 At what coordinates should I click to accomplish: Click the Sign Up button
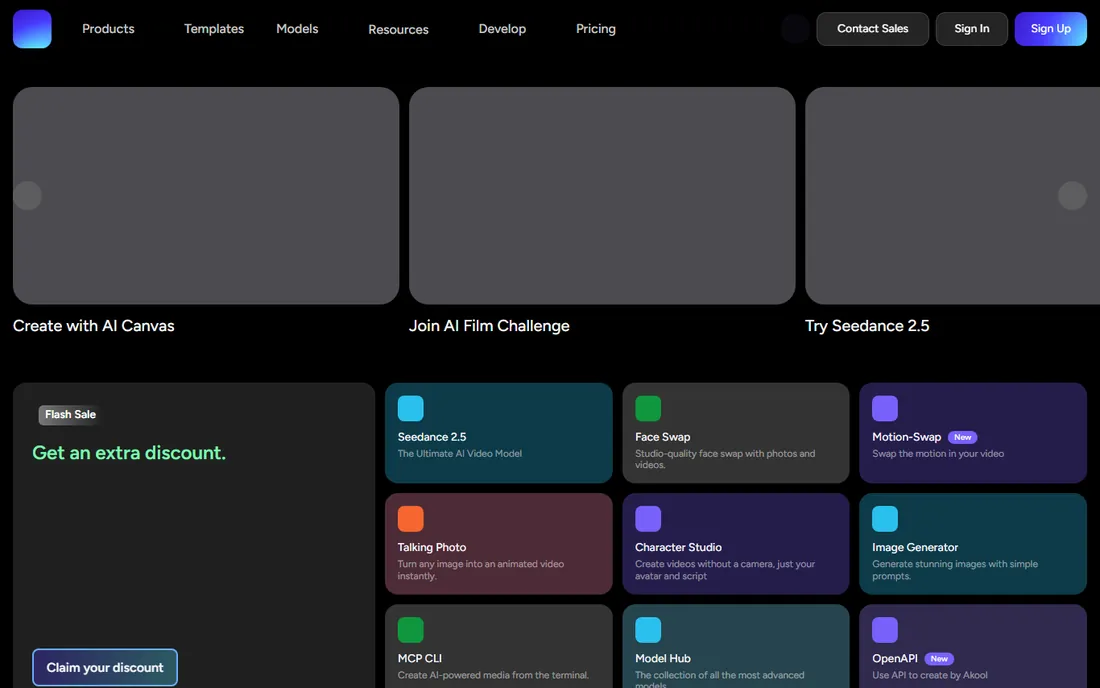point(1050,29)
